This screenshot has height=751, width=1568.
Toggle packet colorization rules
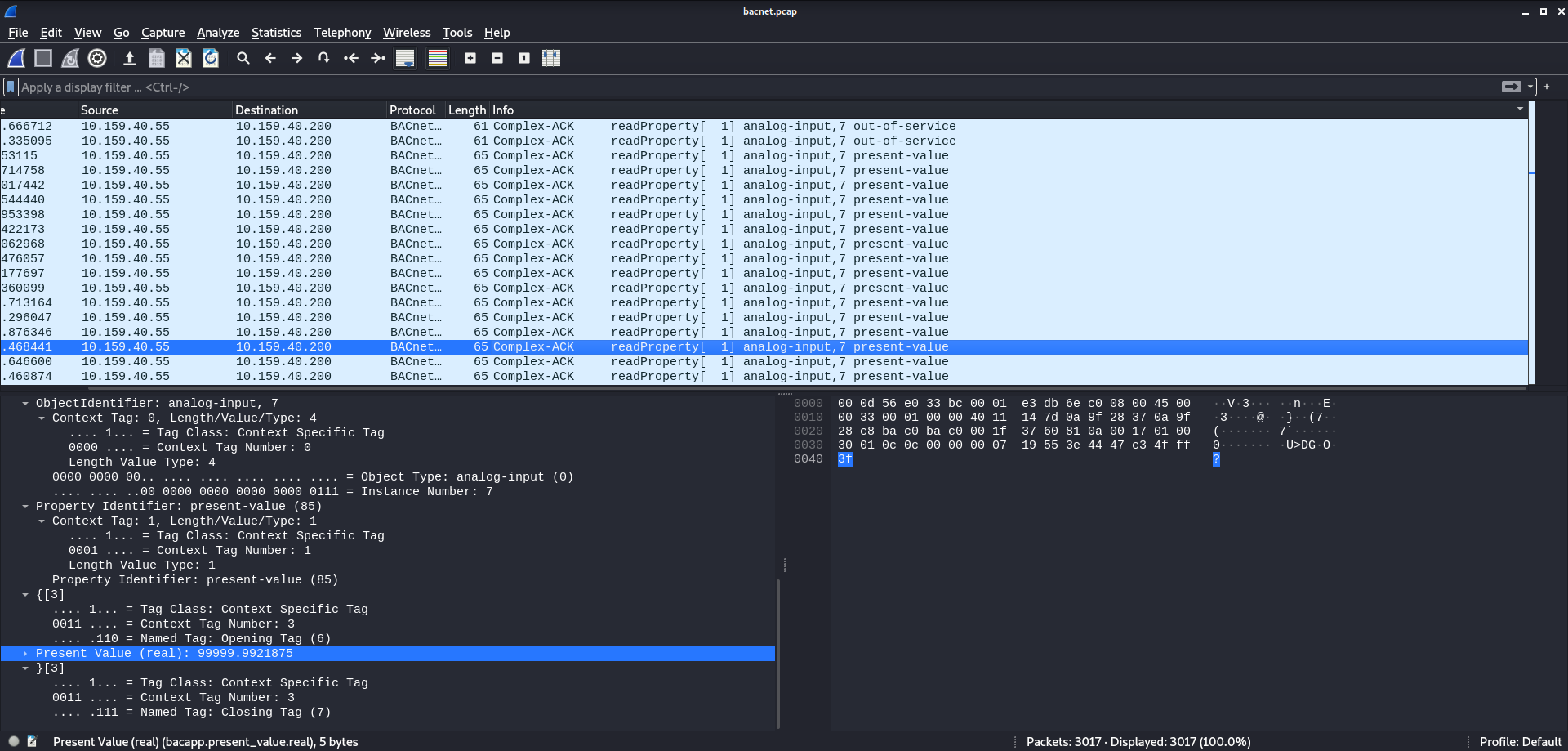(438, 58)
